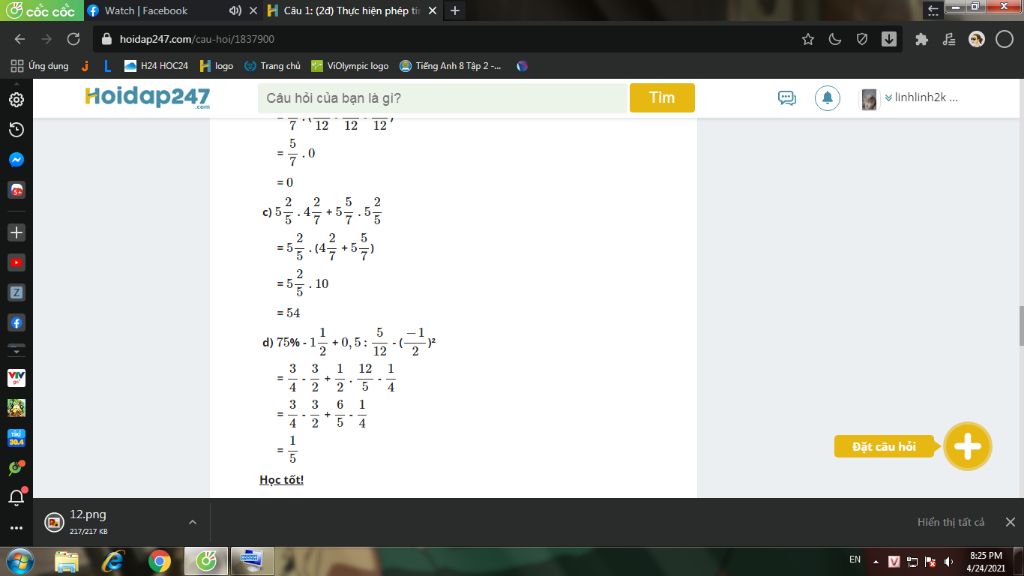
Task: Click the Đặt câu hỏi button
Action: pyautogui.click(x=884, y=447)
